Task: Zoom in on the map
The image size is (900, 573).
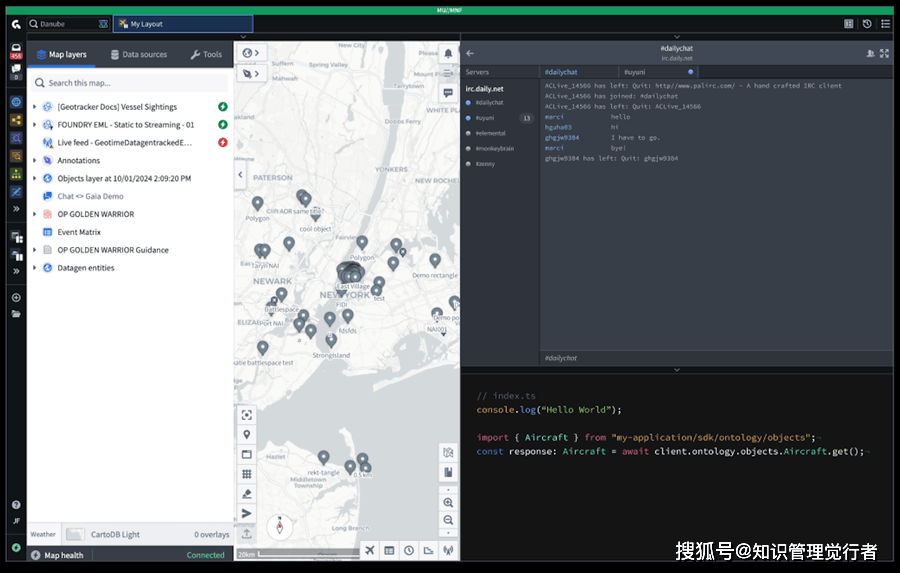Action: coord(448,503)
